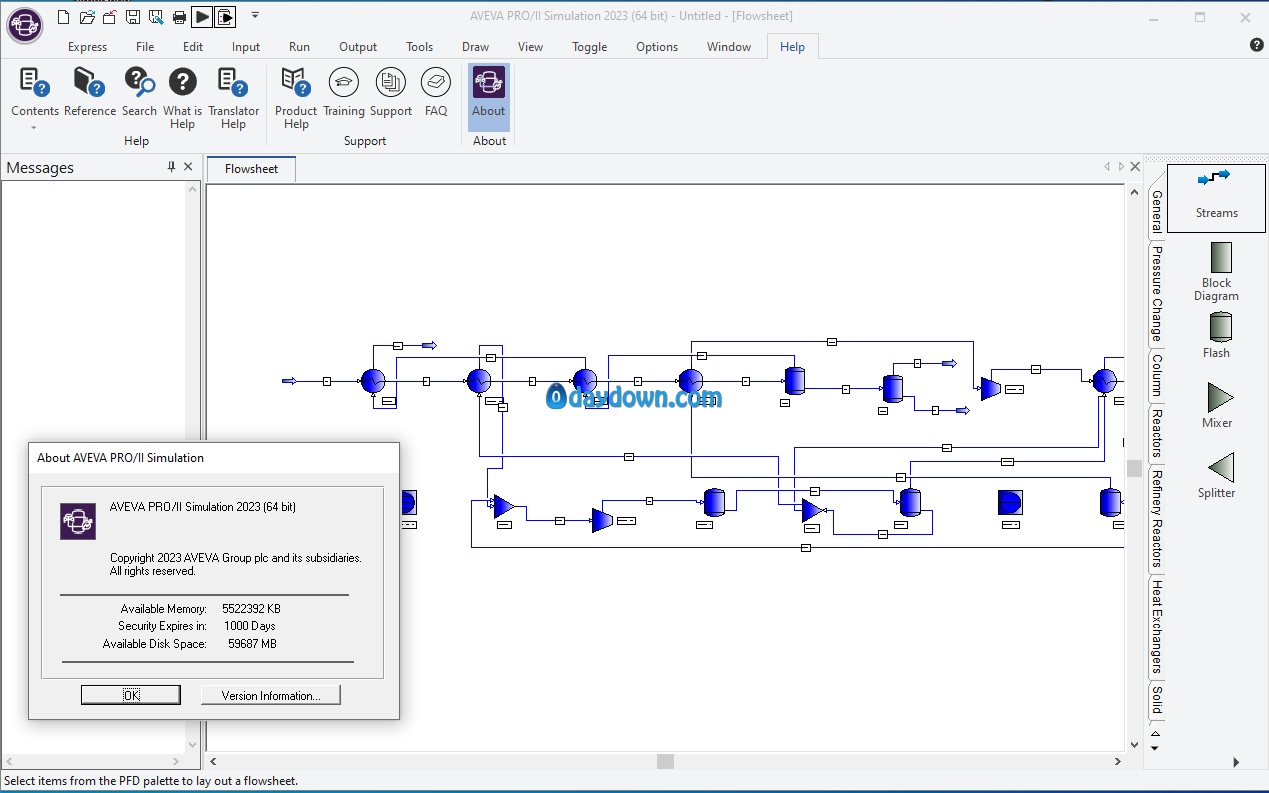The height and width of the screenshot is (793, 1269).
Task: Switch to the Input ribbon tab
Action: coord(246,47)
